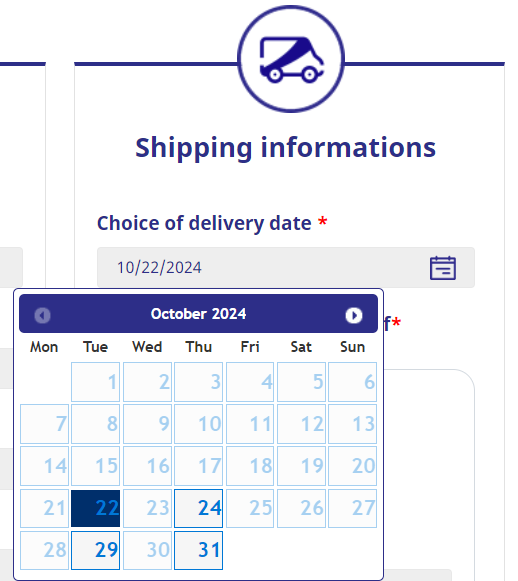Click disabled date 10 on Thursday

pyautogui.click(x=199, y=424)
